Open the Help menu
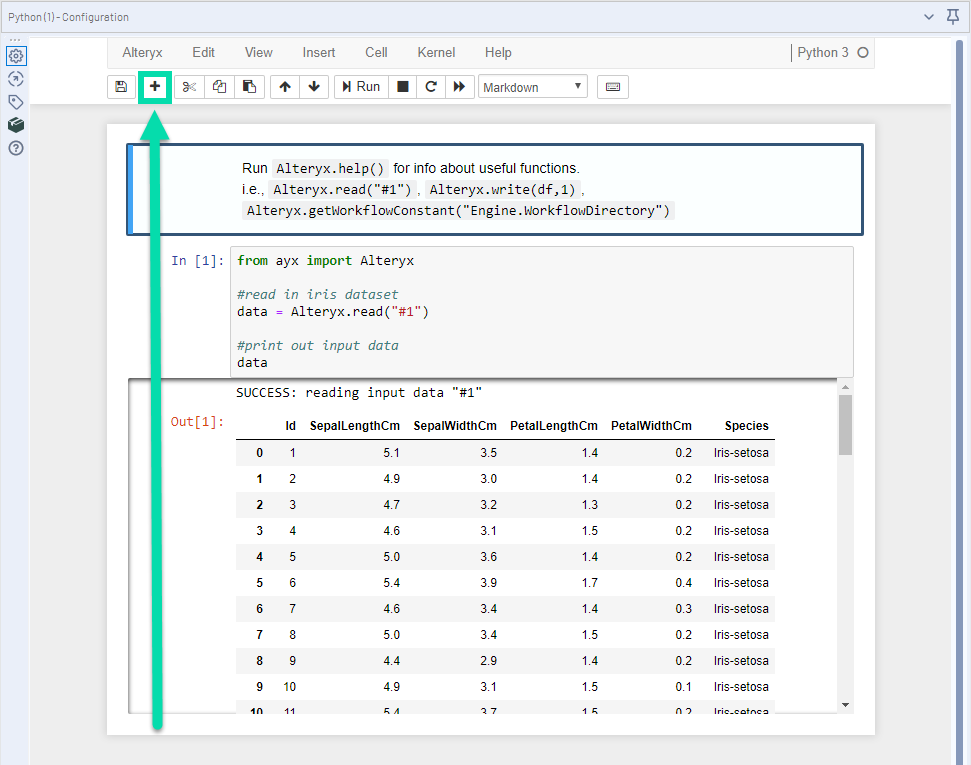The height and width of the screenshot is (765, 971). tap(498, 53)
